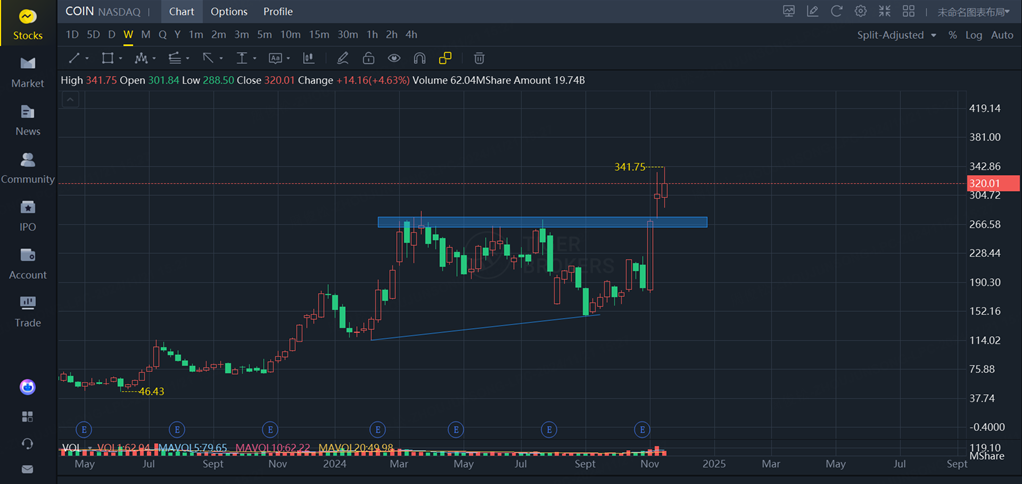Open Account from the sidebar
Viewport: 1022px width, 484px height.
27,263
